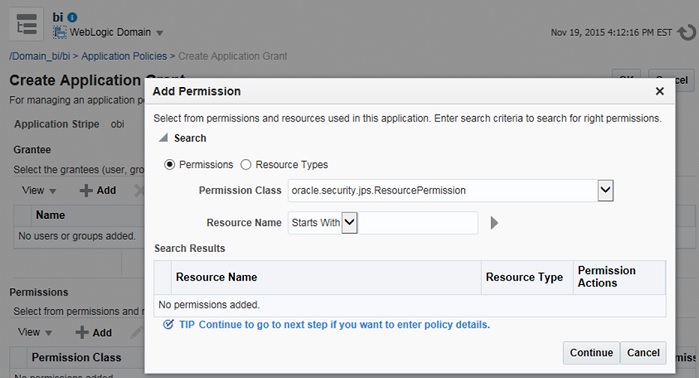Click the Resource Type column header
The width and height of the screenshot is (699, 378).
[x=527, y=277]
